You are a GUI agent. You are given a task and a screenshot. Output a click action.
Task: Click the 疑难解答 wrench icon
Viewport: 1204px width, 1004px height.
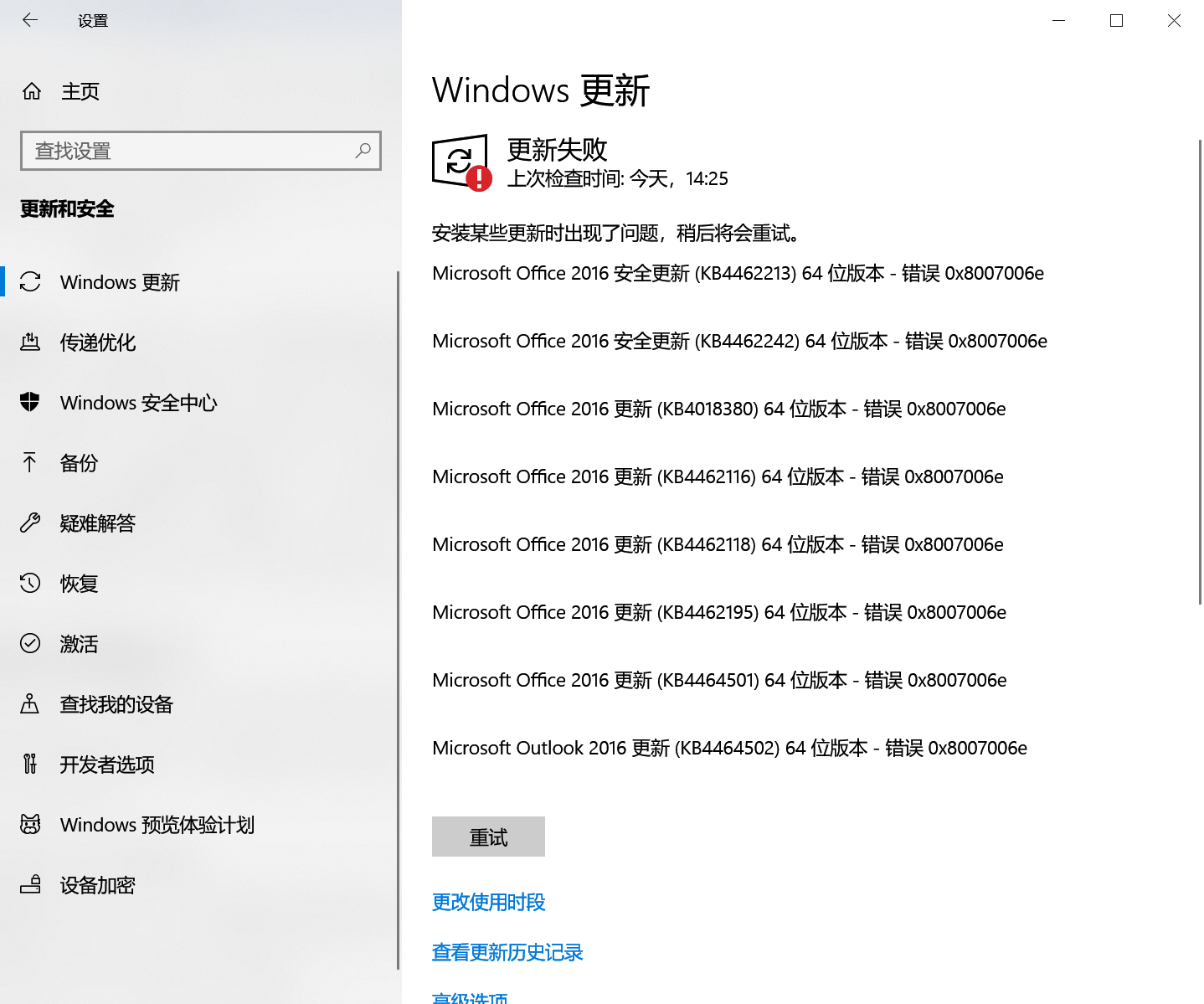pos(30,523)
